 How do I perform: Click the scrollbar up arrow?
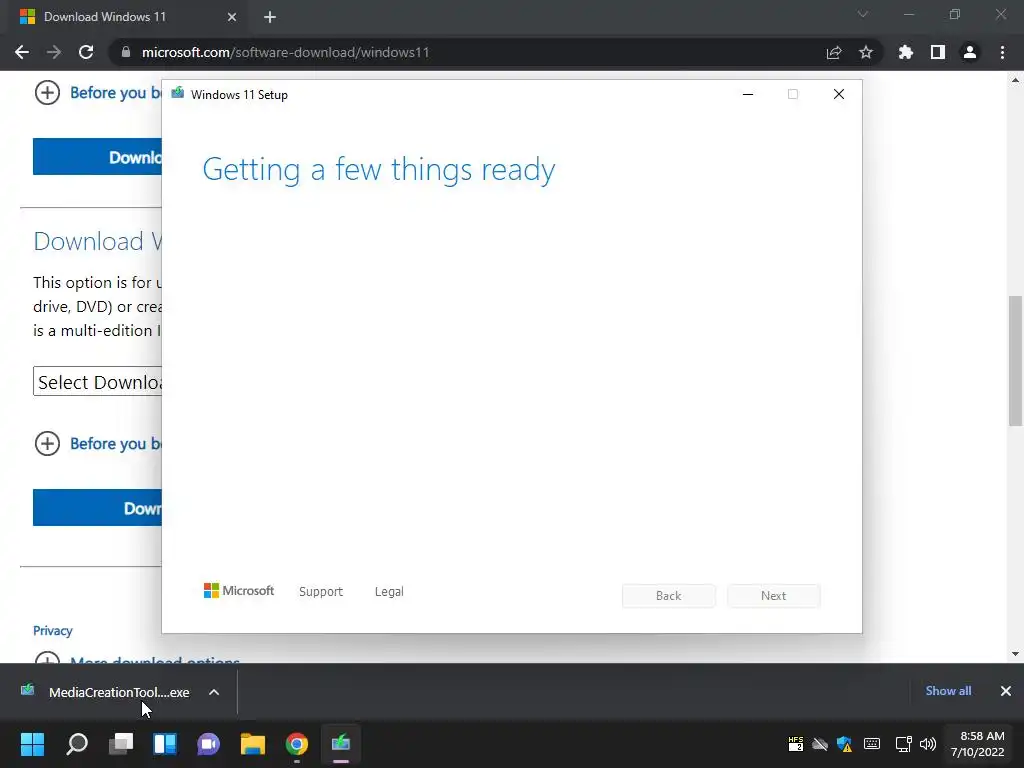click(1015, 80)
